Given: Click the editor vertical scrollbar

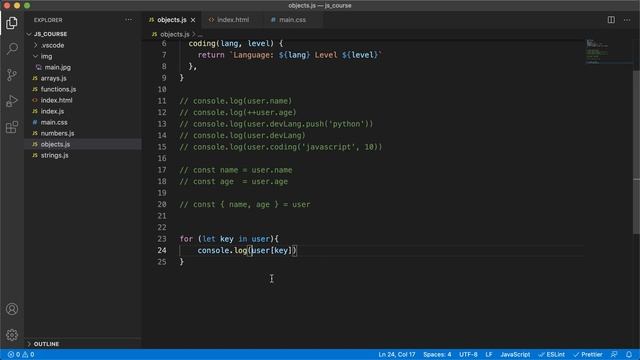Looking at the screenshot, I should pyautogui.click(x=636, y=152).
